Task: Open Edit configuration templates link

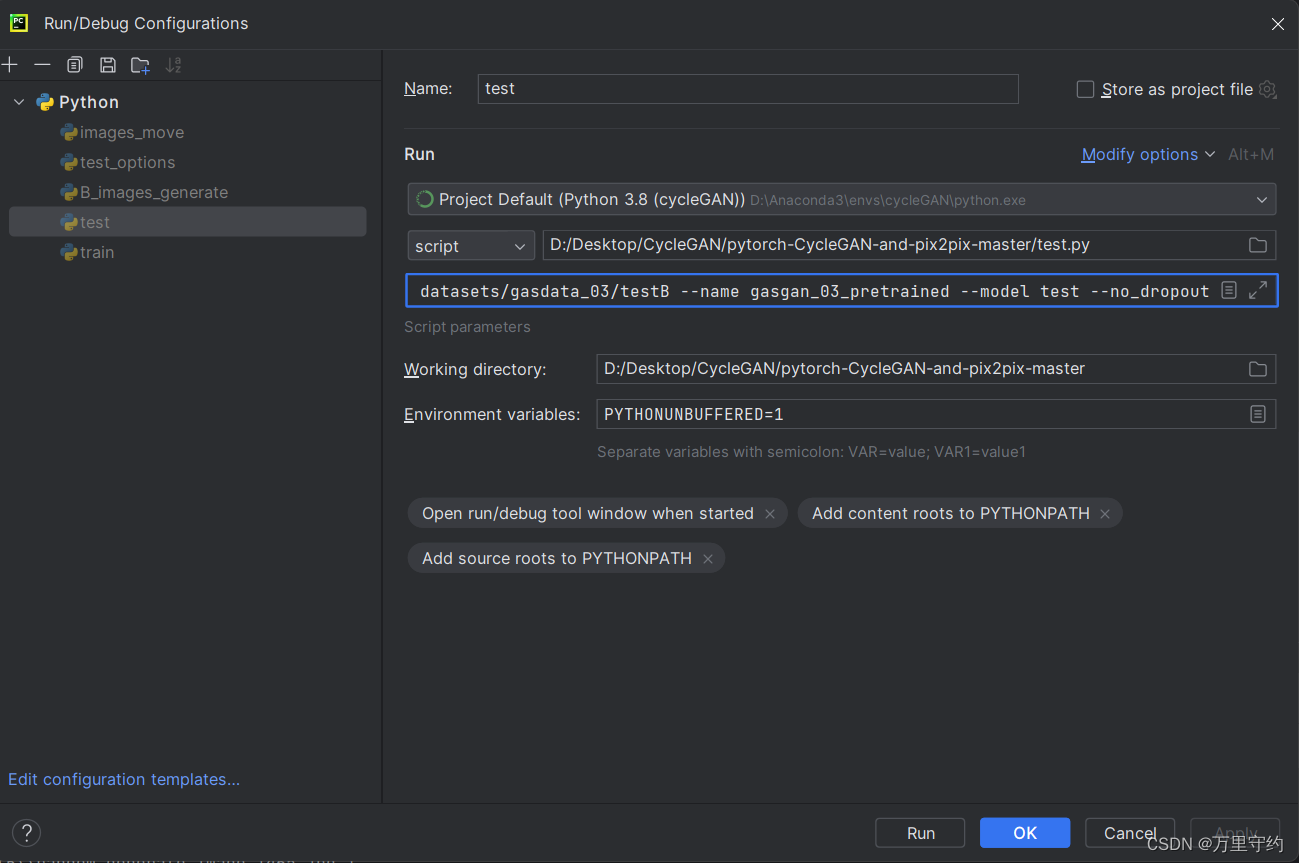Action: click(x=124, y=779)
